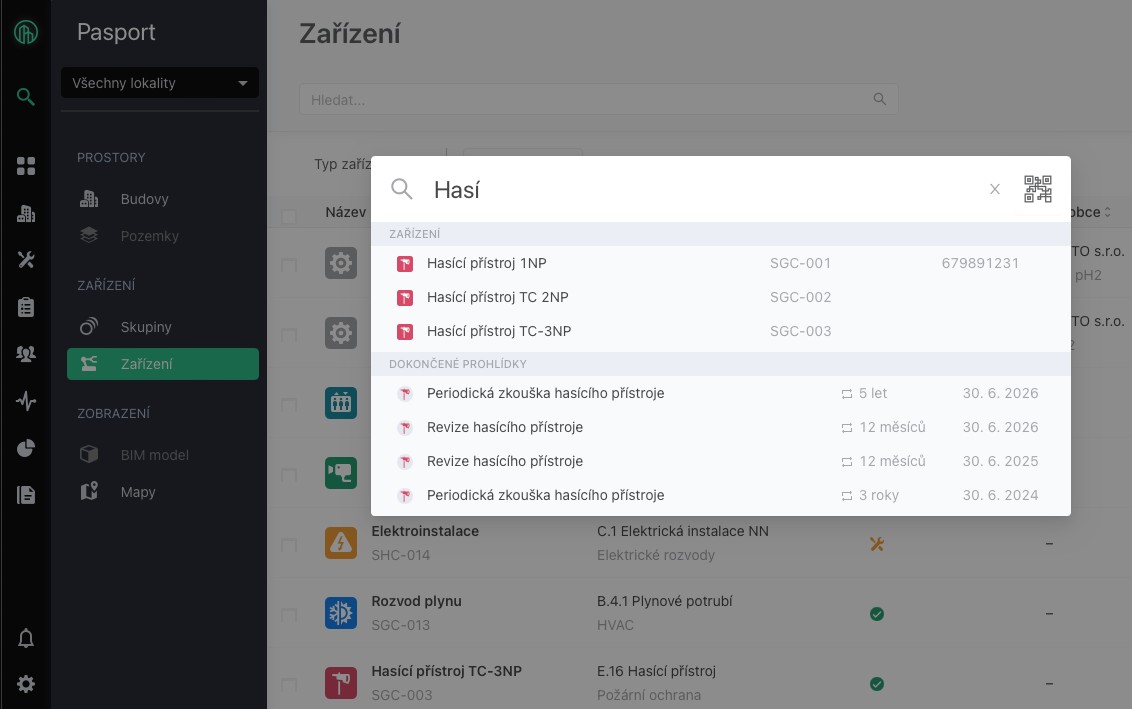Screen dimensions: 1132x709
Task: Open the maintenance tools icon in rail
Action: click(26, 260)
